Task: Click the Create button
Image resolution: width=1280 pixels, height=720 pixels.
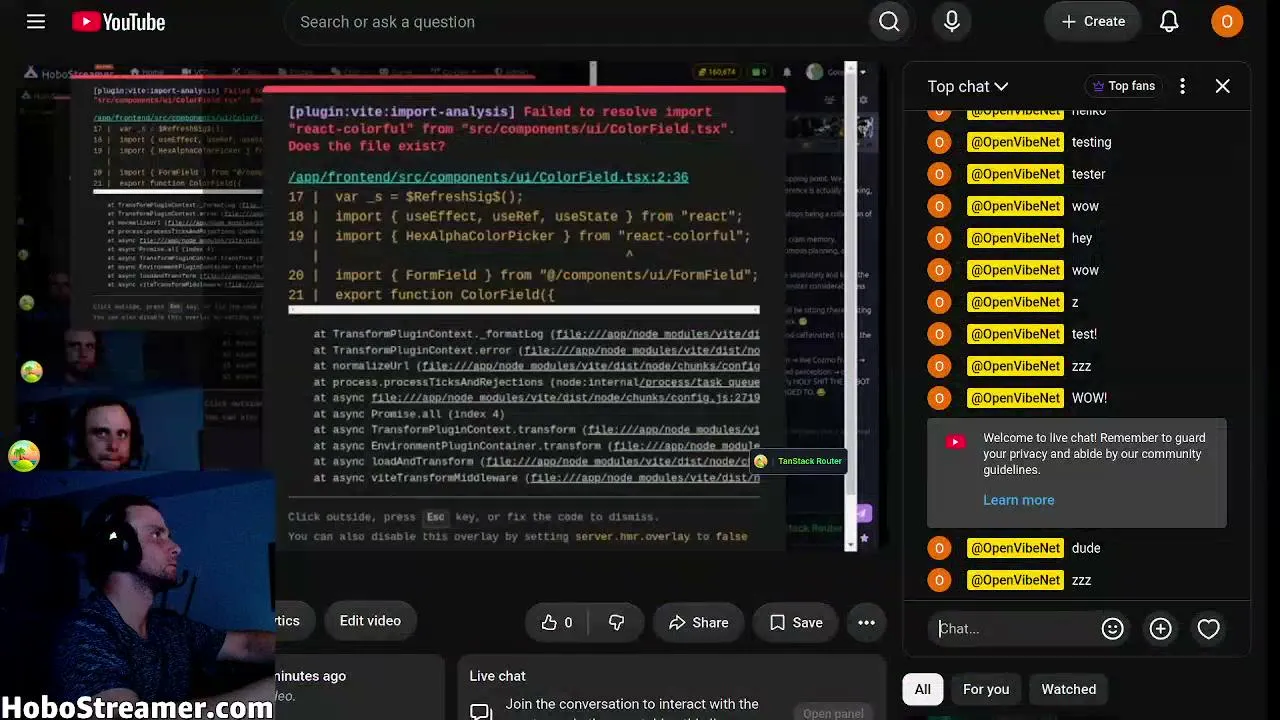Action: [1093, 21]
